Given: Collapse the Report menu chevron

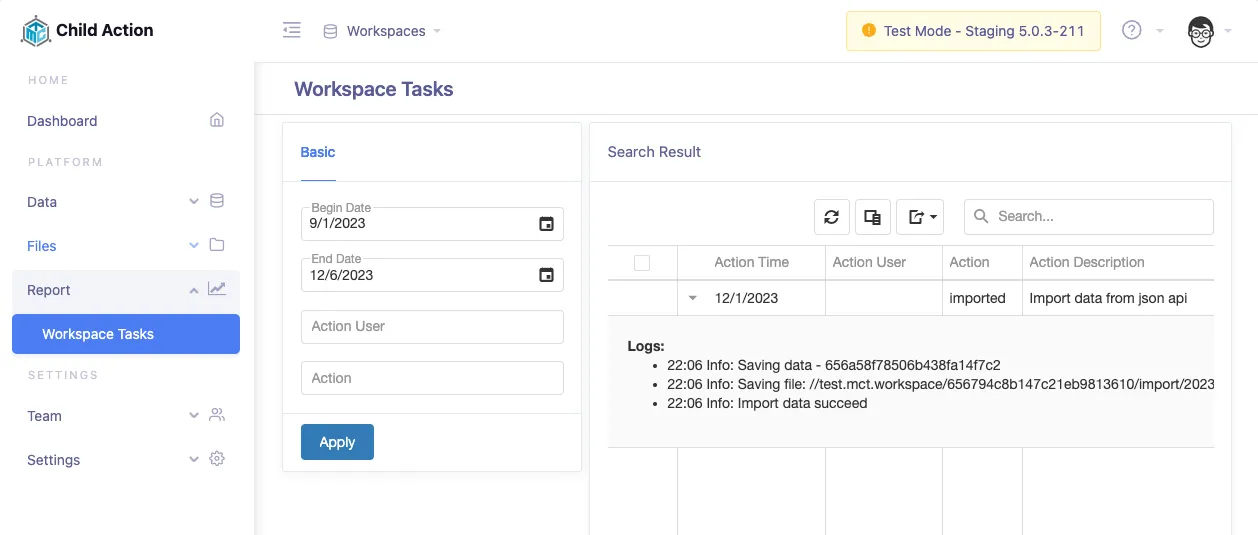Looking at the screenshot, I should click(194, 290).
